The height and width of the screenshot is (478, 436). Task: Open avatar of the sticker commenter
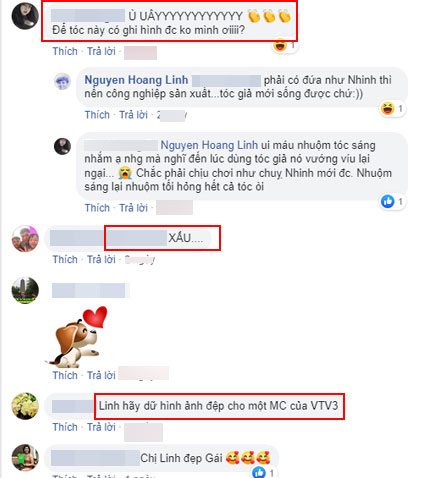pyautogui.click(x=25, y=290)
